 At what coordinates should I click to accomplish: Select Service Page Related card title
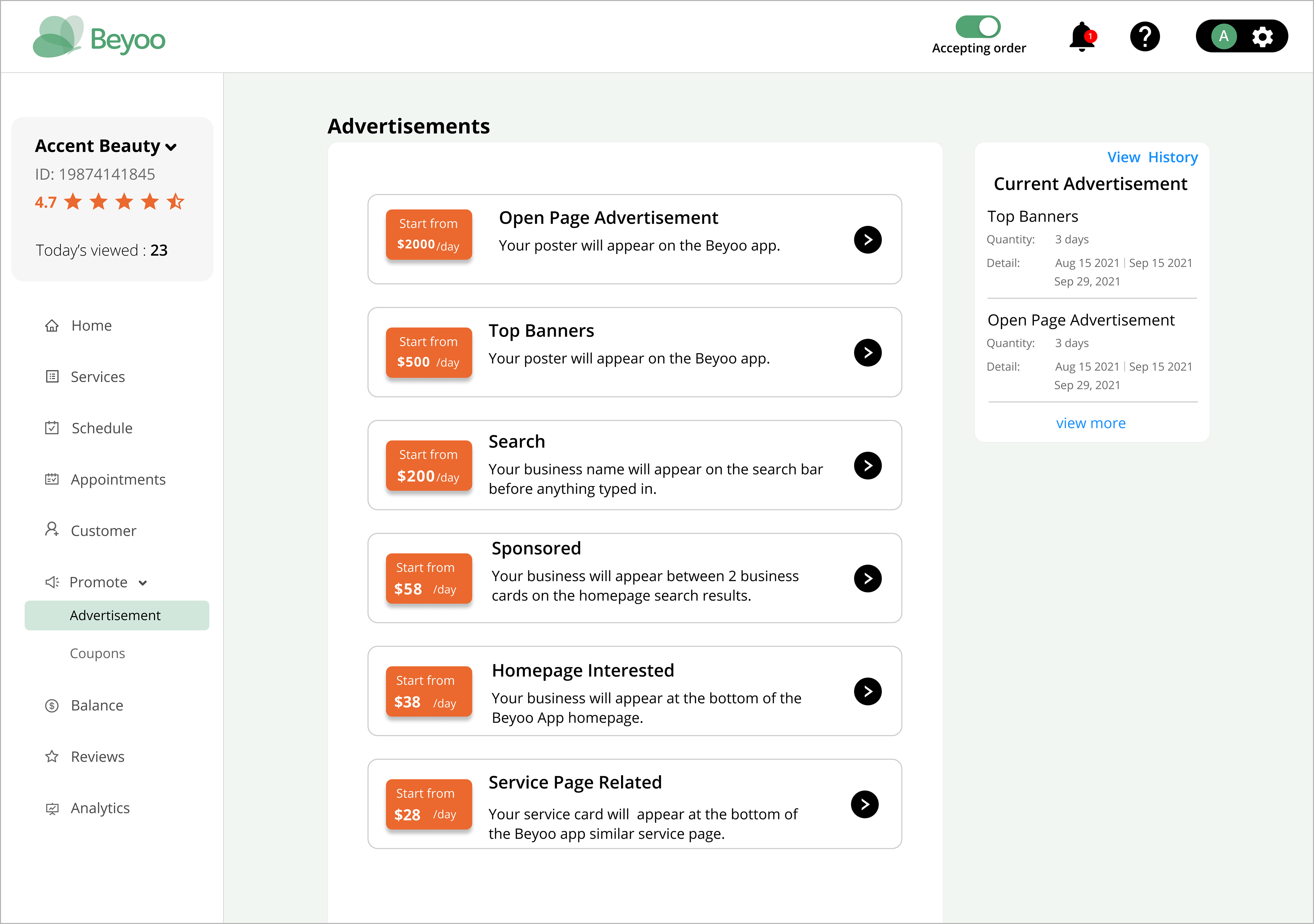pyautogui.click(x=575, y=783)
